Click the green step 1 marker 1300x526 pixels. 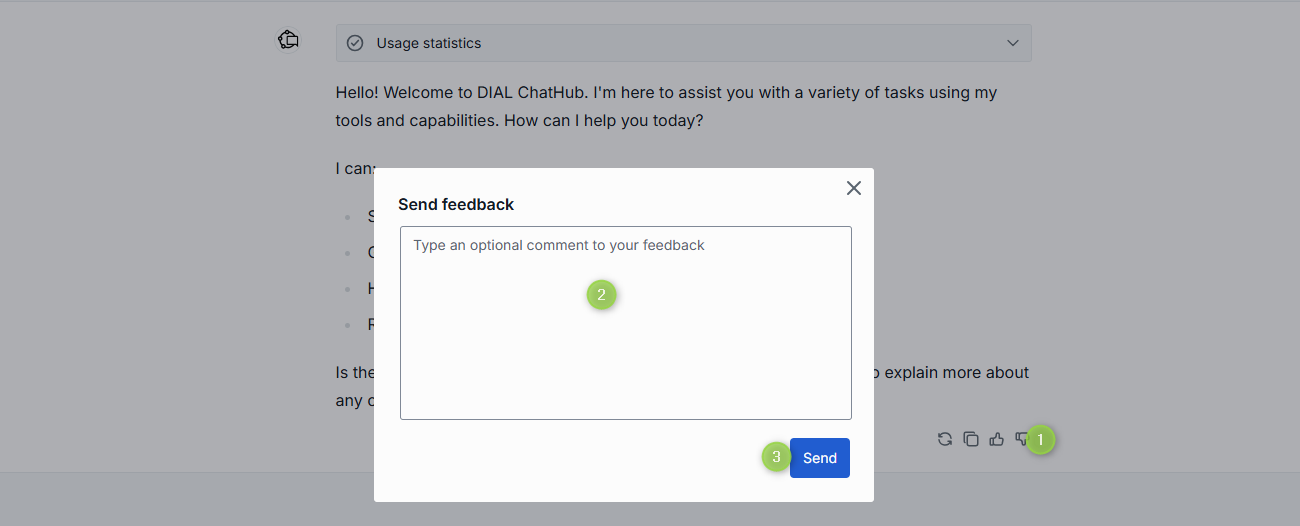tap(1040, 439)
